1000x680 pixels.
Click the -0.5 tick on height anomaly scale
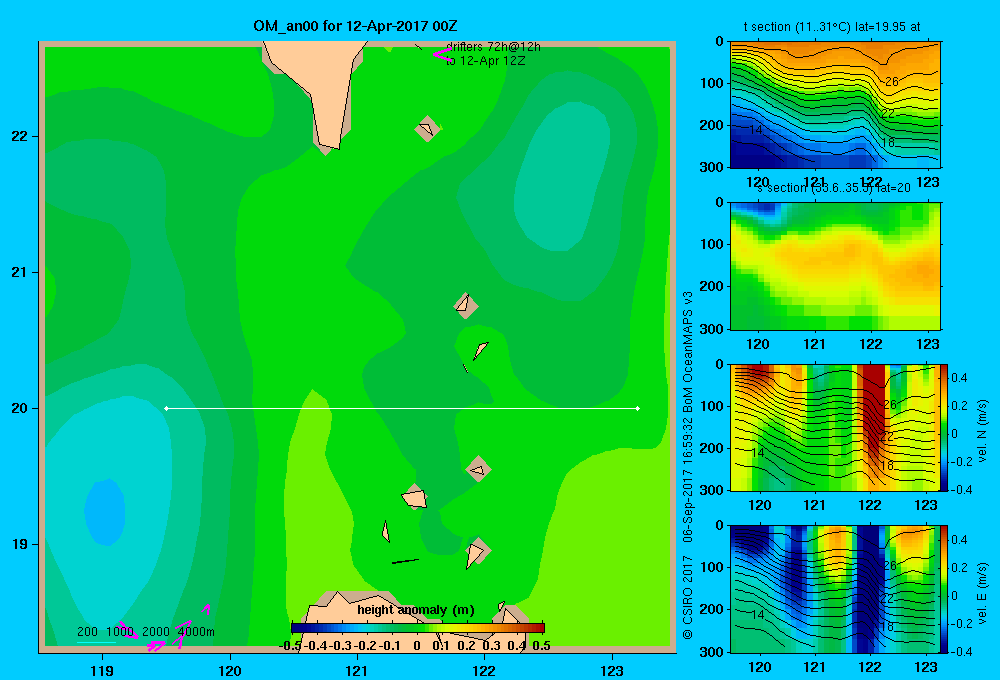click(x=290, y=646)
